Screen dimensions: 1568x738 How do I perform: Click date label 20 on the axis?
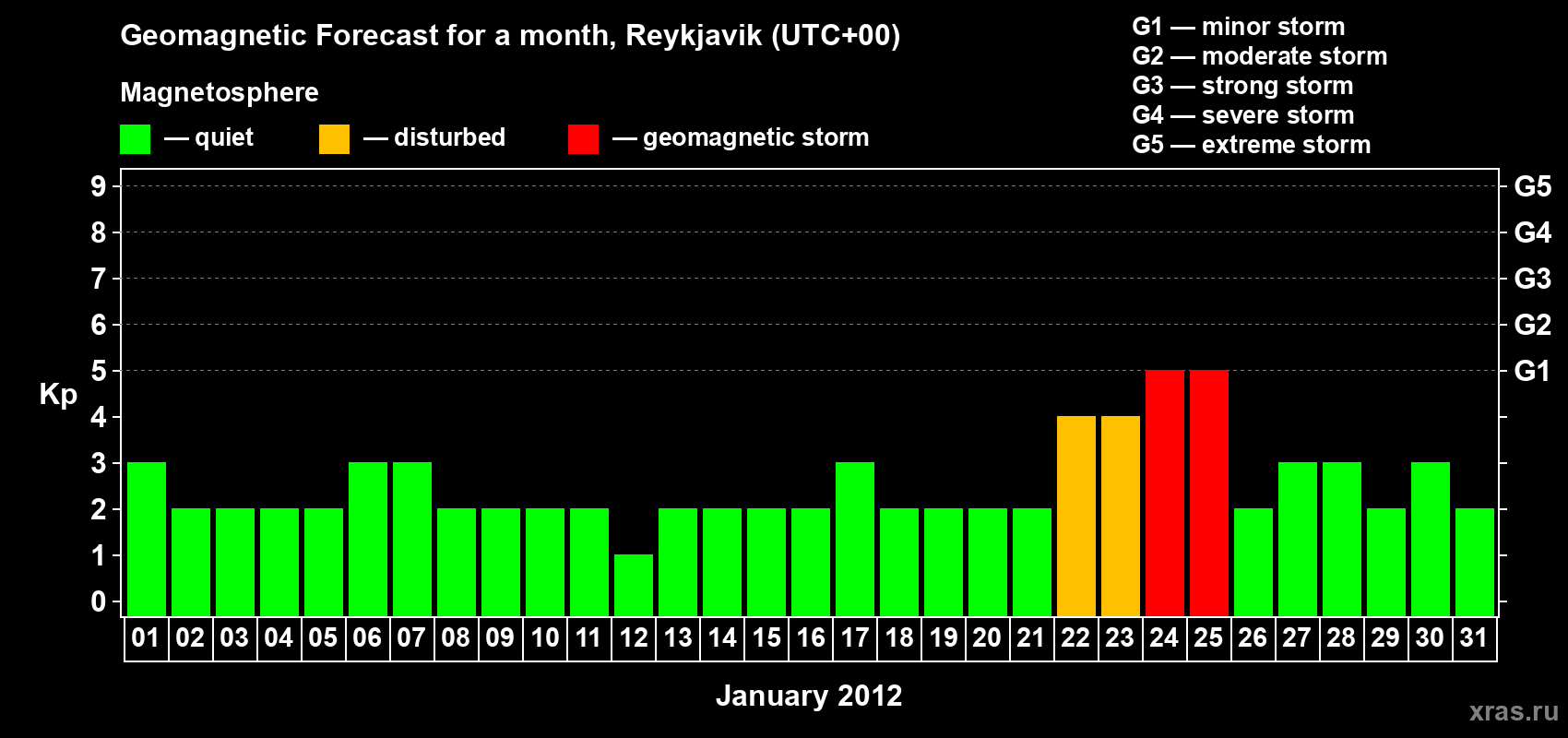tap(987, 637)
